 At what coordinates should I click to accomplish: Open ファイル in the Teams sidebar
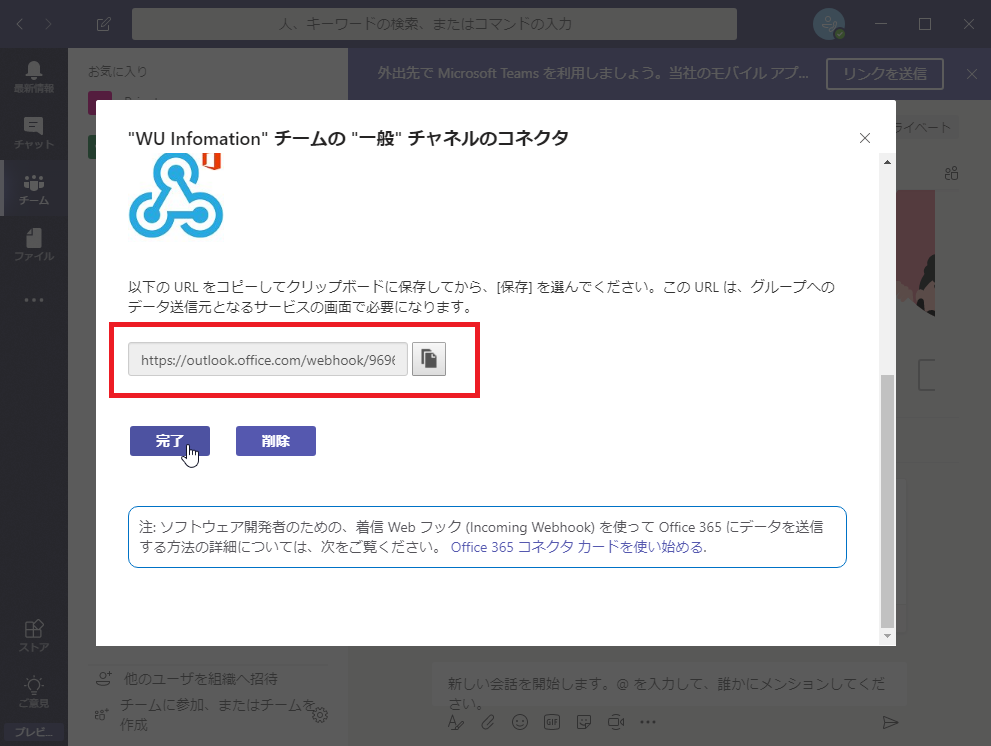coord(34,245)
